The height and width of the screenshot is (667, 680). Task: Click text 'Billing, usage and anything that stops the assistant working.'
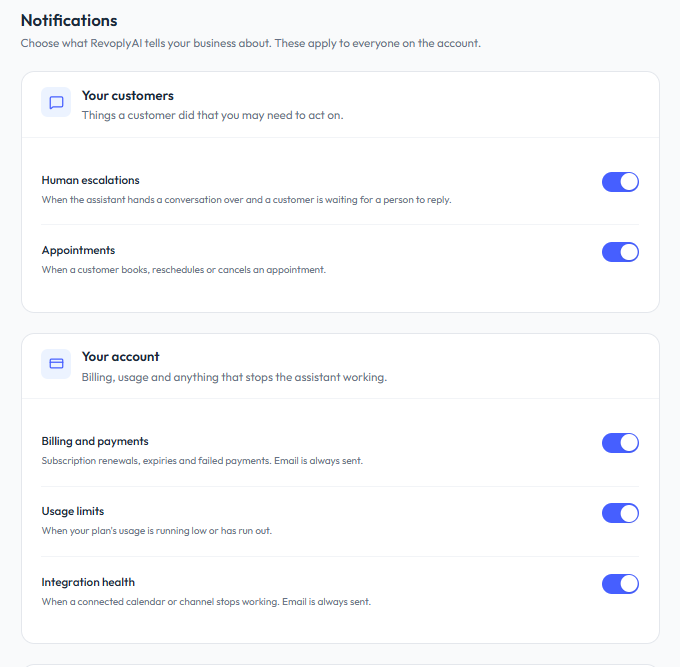click(x=234, y=377)
